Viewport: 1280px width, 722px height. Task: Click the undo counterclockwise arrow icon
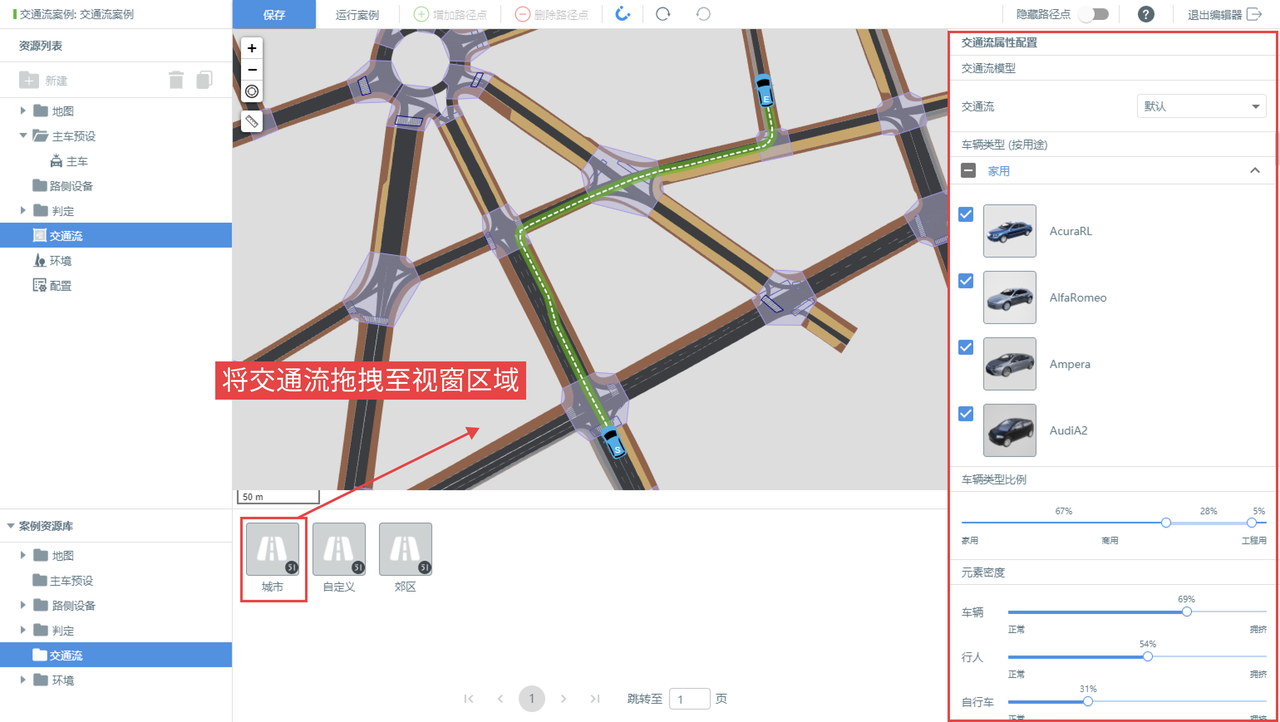click(x=703, y=14)
